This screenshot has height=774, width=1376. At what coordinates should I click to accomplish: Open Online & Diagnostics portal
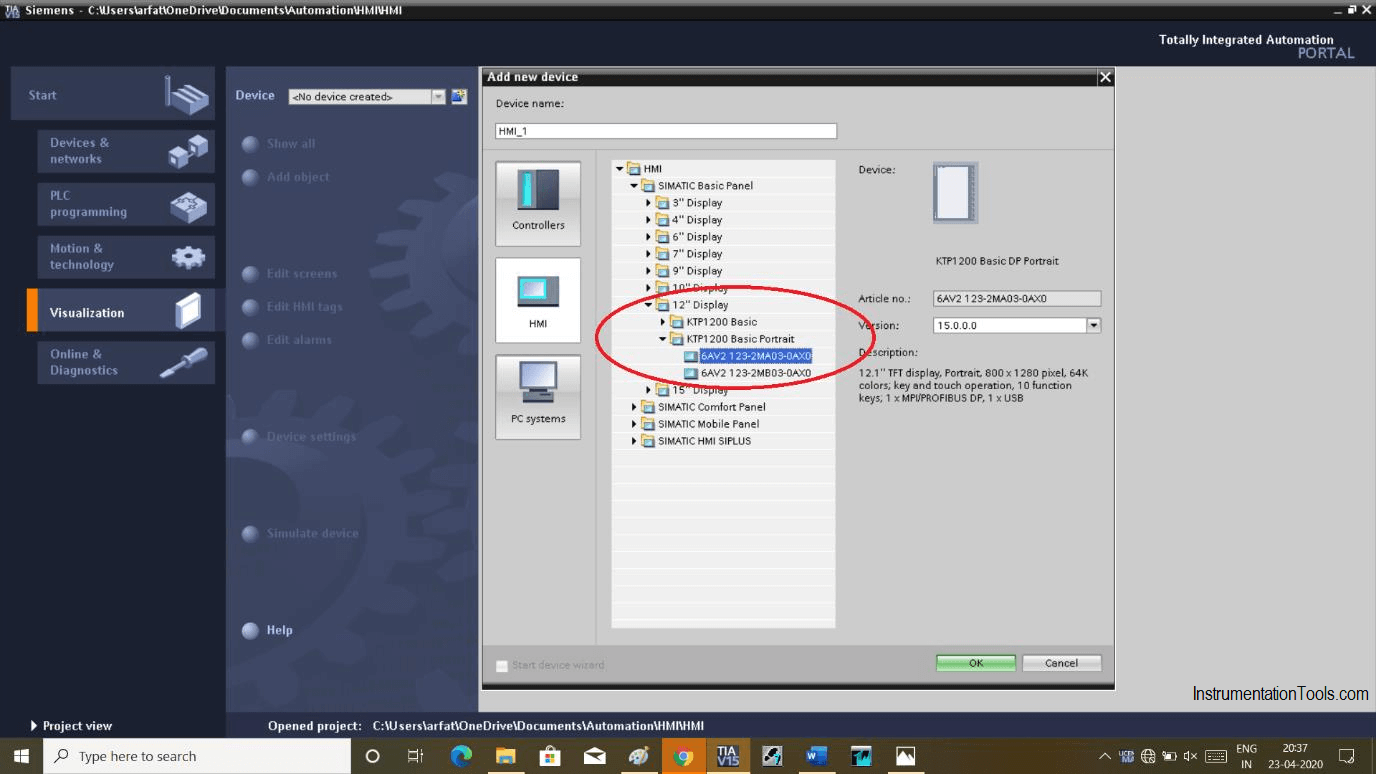coord(126,362)
